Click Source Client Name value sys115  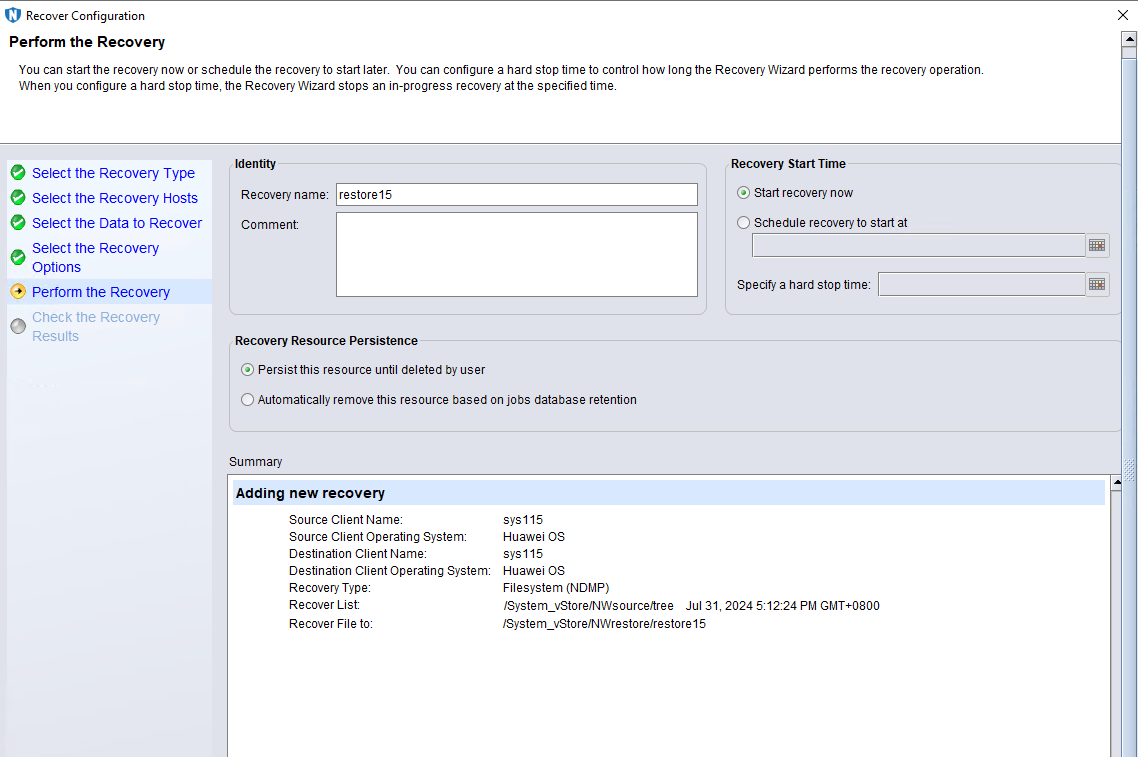(x=523, y=520)
